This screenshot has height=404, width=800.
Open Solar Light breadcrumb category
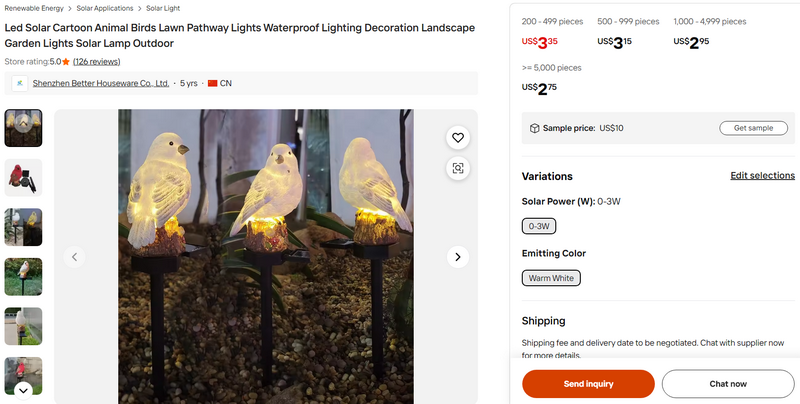click(163, 8)
